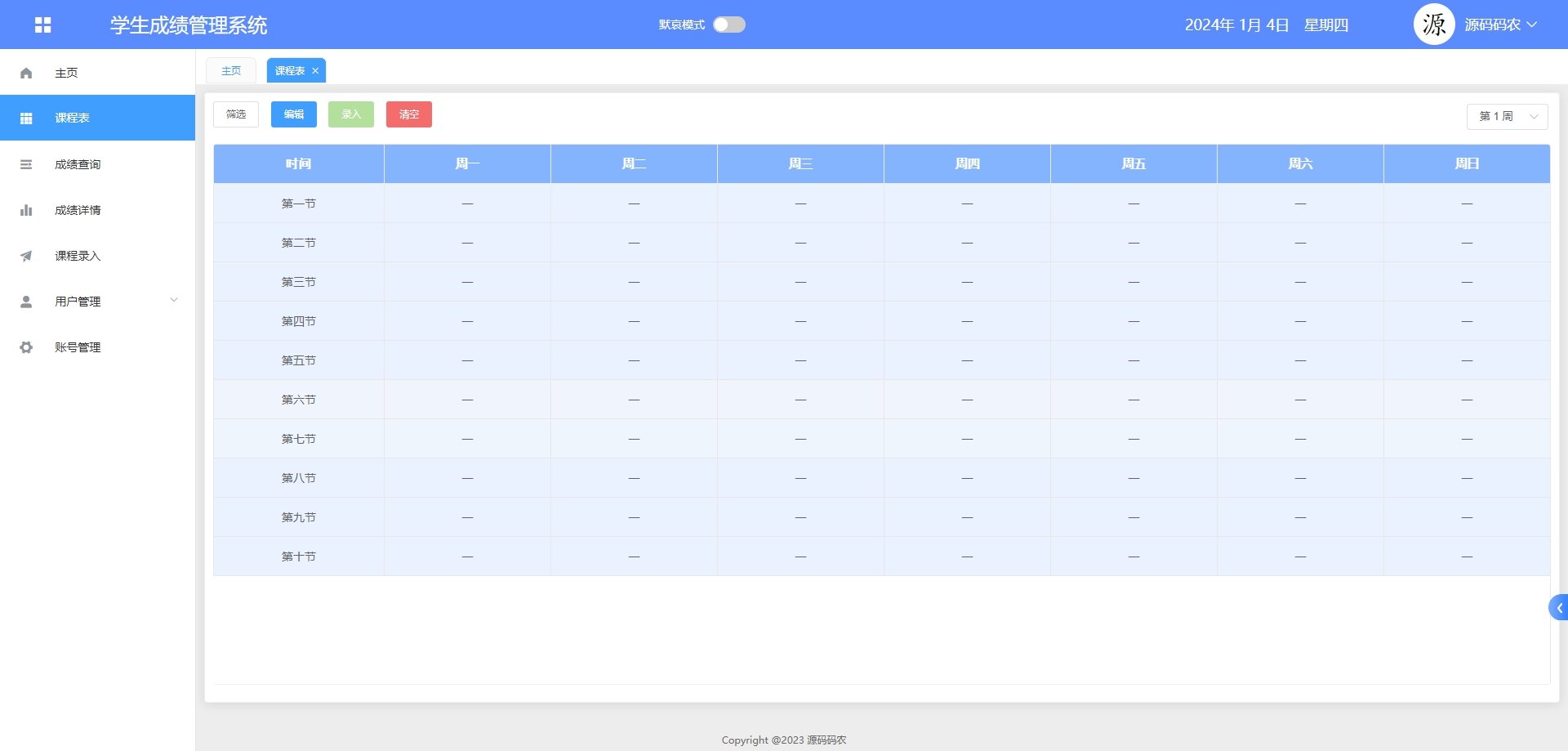This screenshot has width=1568, height=751.
Task: Open the right-edge collapse arrow panel
Action: click(x=1558, y=607)
